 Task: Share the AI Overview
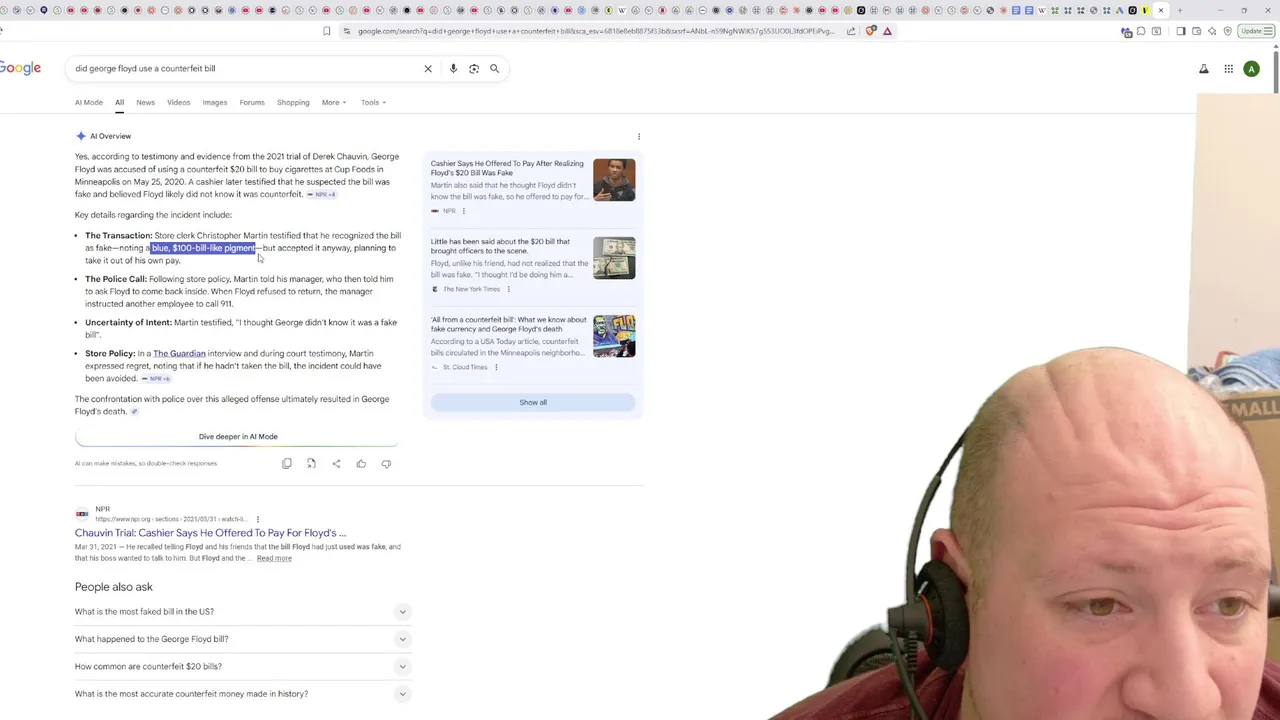pyautogui.click(x=336, y=464)
